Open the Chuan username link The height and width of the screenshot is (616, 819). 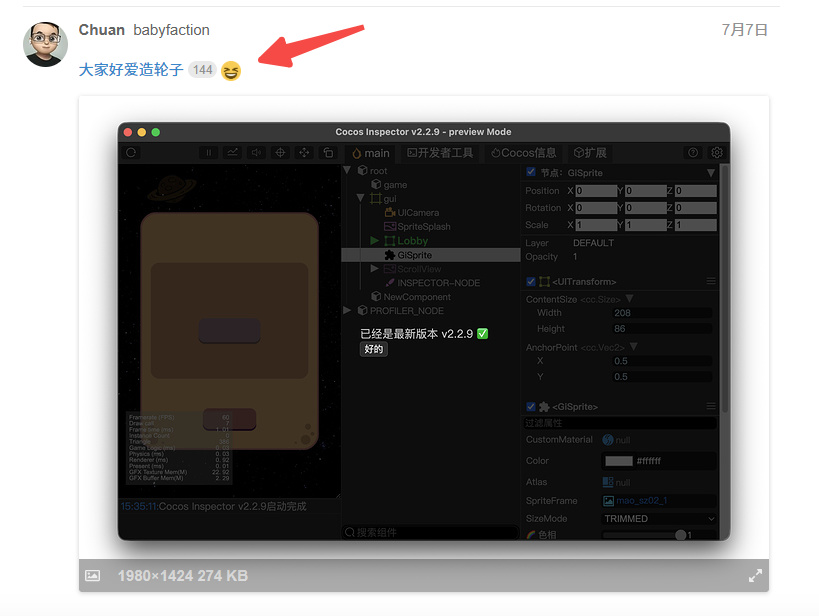101,30
